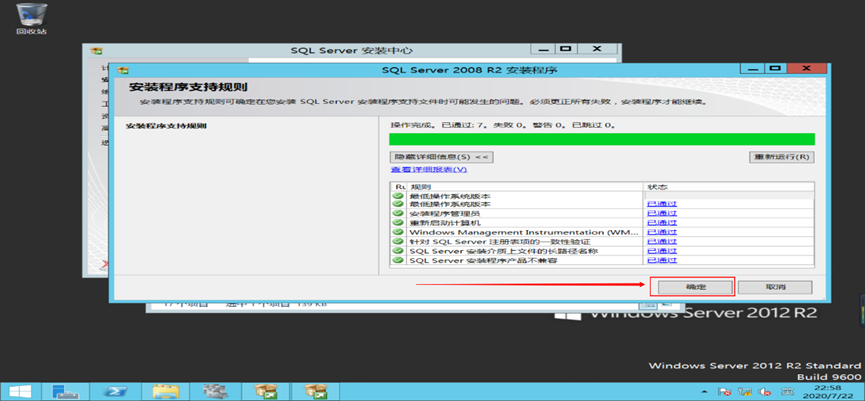The image size is (865, 401).
Task: Select SQL Server 安装程序产品不兼容 row
Action: [601, 260]
